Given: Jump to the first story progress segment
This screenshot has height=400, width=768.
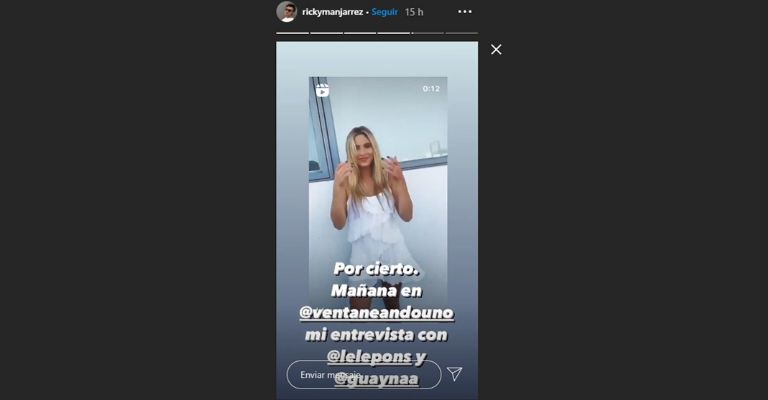Looking at the screenshot, I should click(x=292, y=33).
